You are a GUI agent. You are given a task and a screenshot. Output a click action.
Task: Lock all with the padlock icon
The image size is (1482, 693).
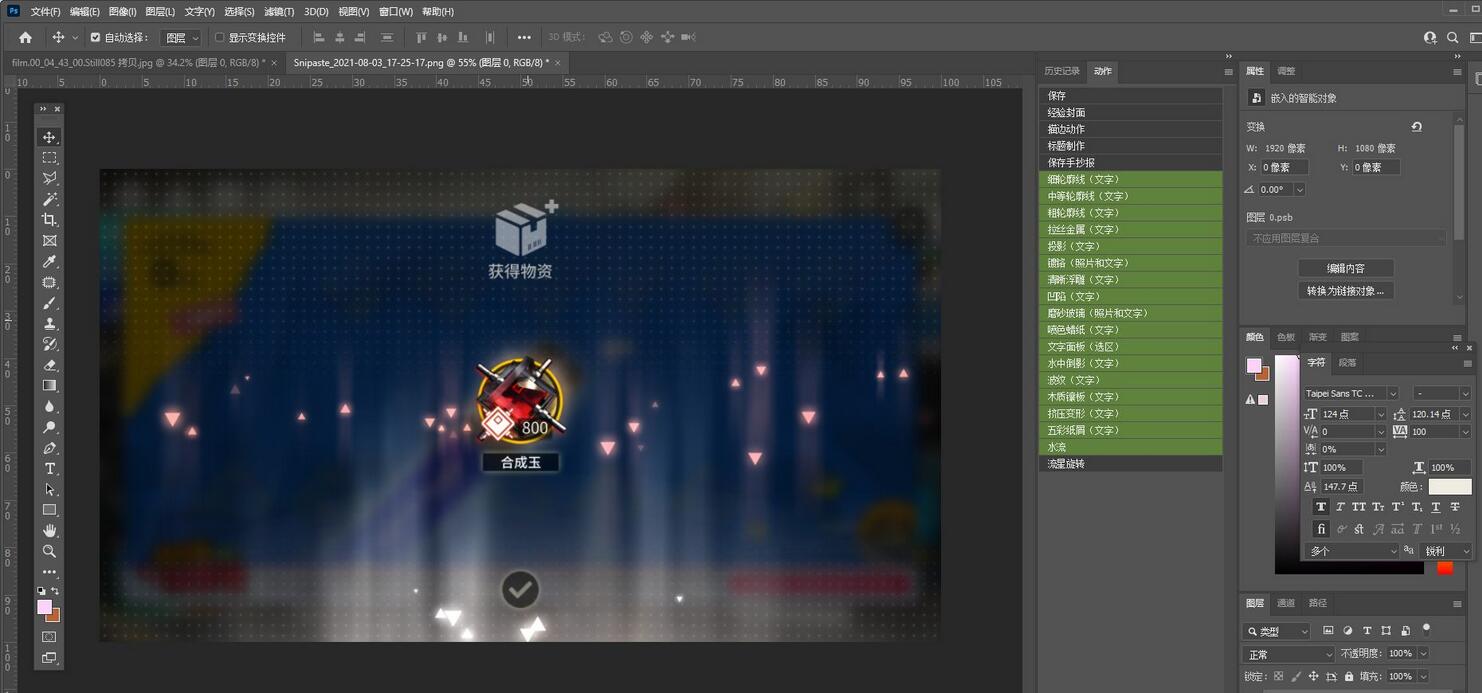pyautogui.click(x=1349, y=677)
